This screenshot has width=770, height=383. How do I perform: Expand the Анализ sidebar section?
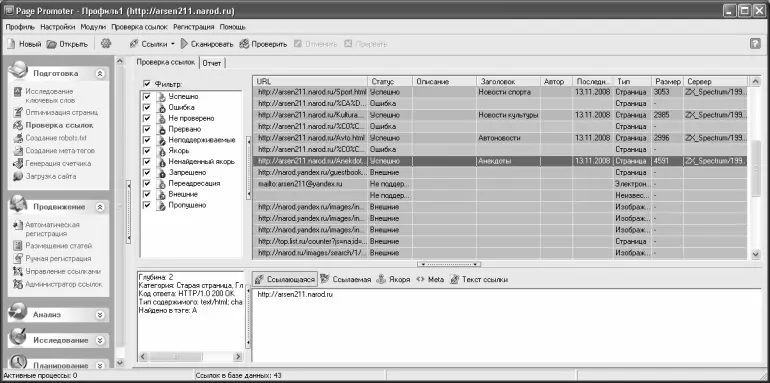tap(100, 315)
